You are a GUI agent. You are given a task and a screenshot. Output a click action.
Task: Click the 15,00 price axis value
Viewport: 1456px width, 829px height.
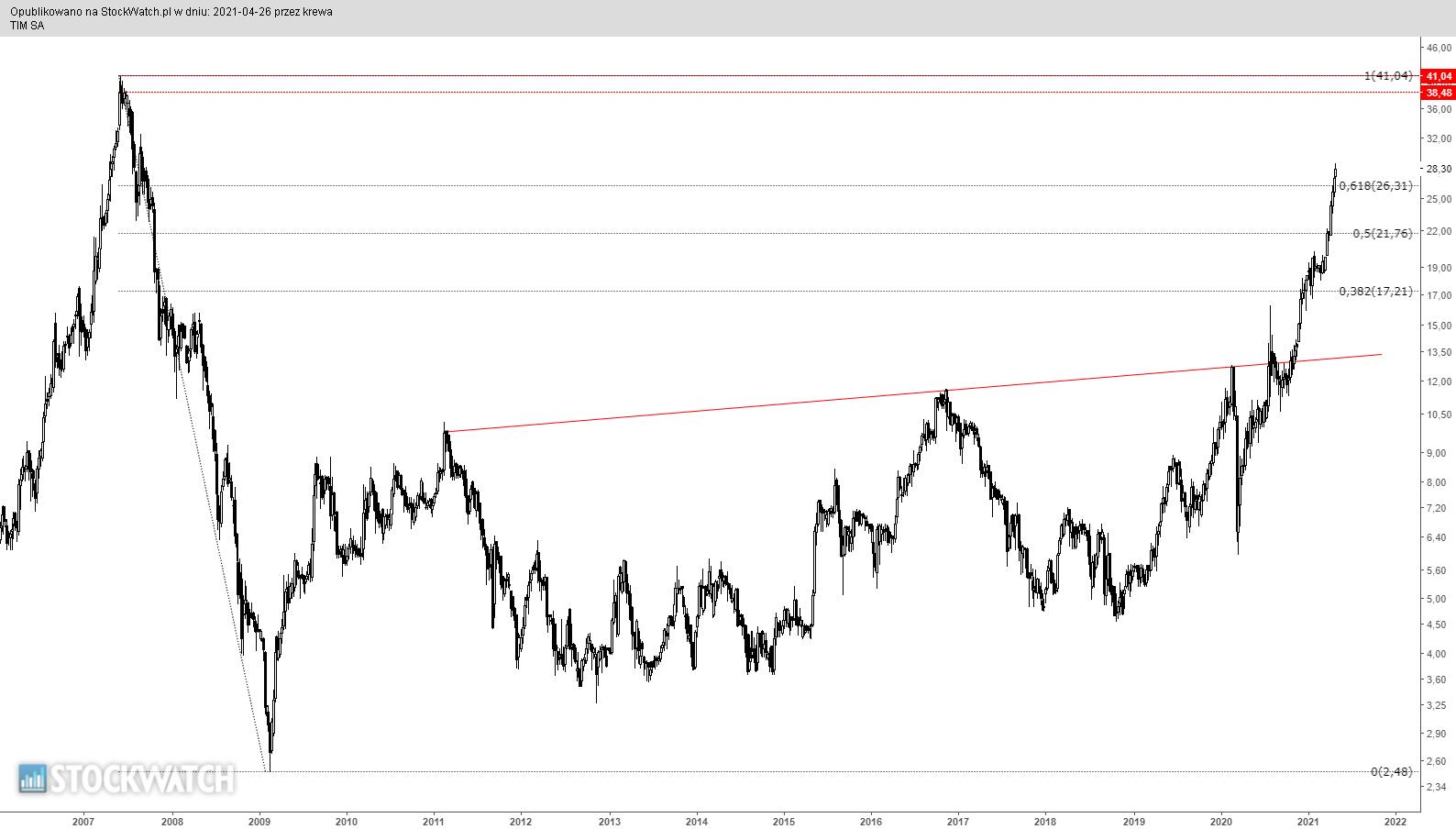1439,326
